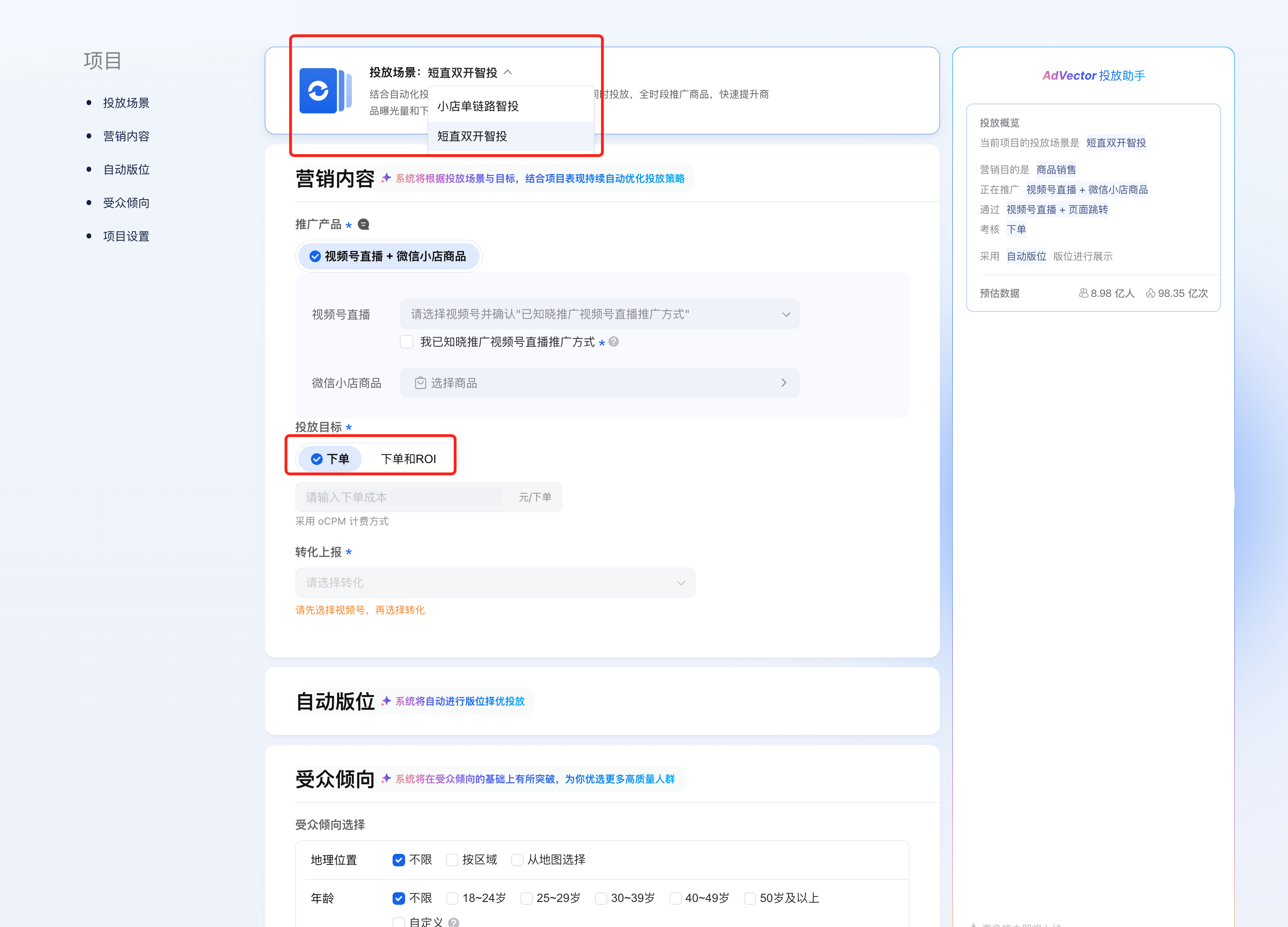
Task: Select the 视频号直播 + 微信小店商品 option
Action: tap(388, 256)
